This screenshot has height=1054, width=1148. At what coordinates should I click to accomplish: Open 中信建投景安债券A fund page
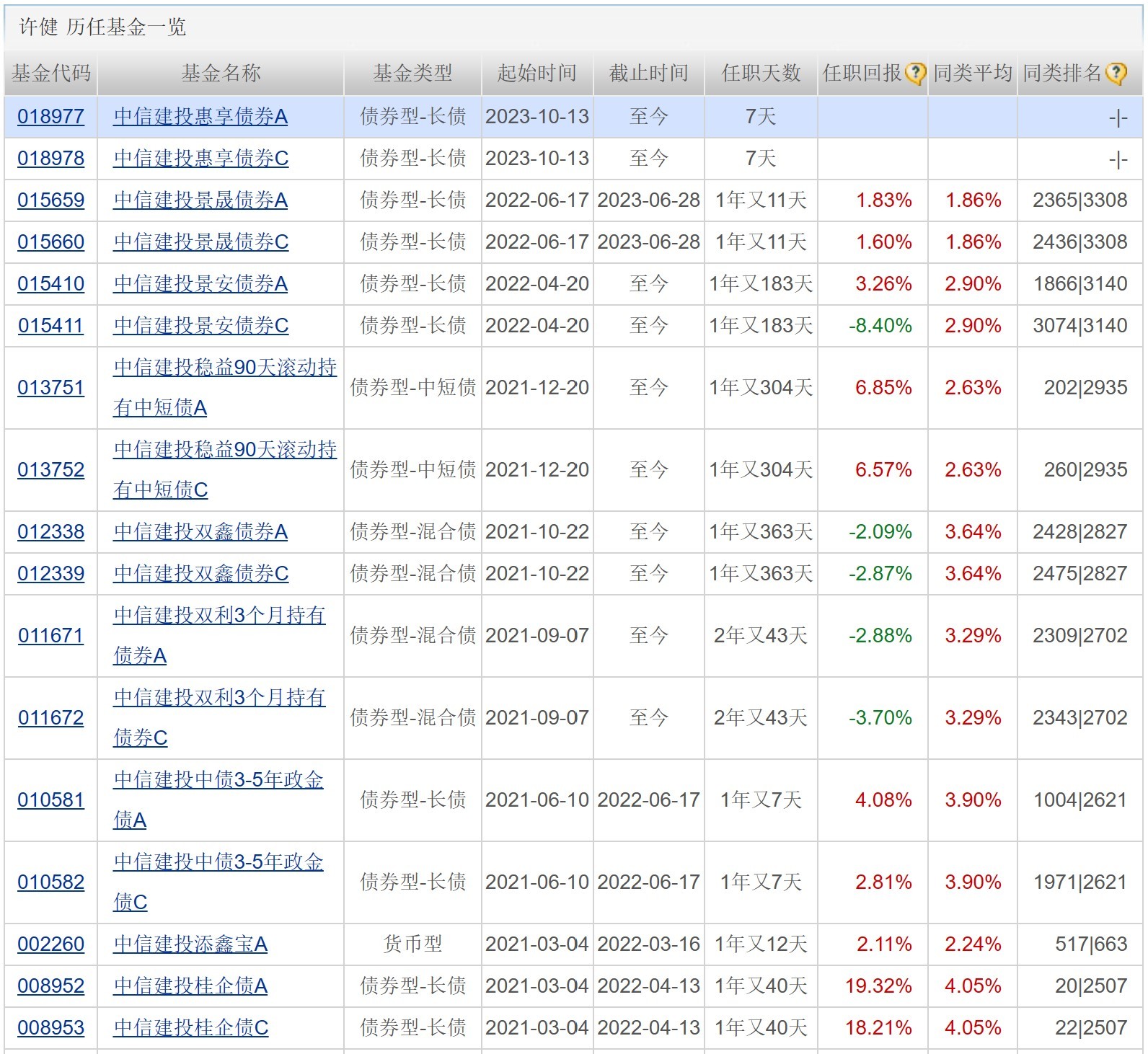(200, 284)
